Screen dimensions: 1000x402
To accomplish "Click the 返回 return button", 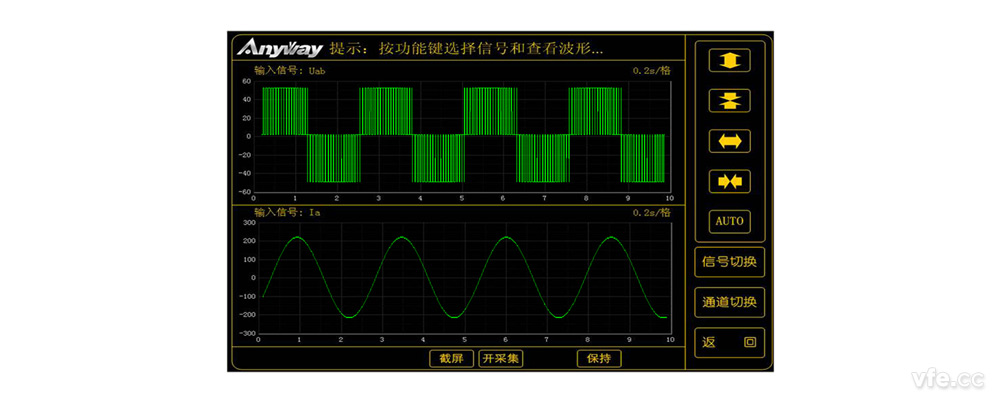I will click(x=729, y=342).
